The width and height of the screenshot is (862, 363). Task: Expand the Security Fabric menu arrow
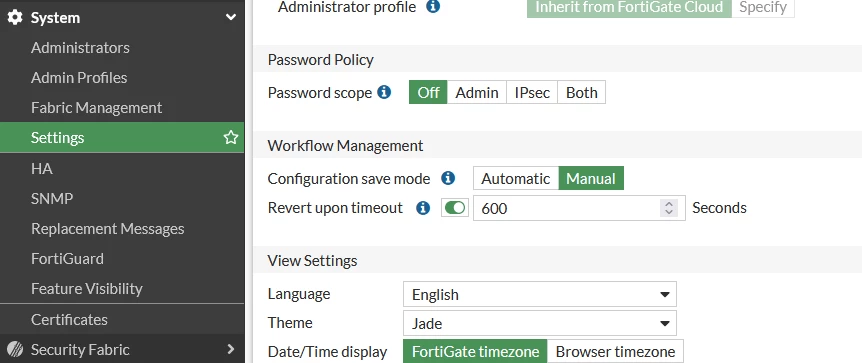pyautogui.click(x=231, y=349)
